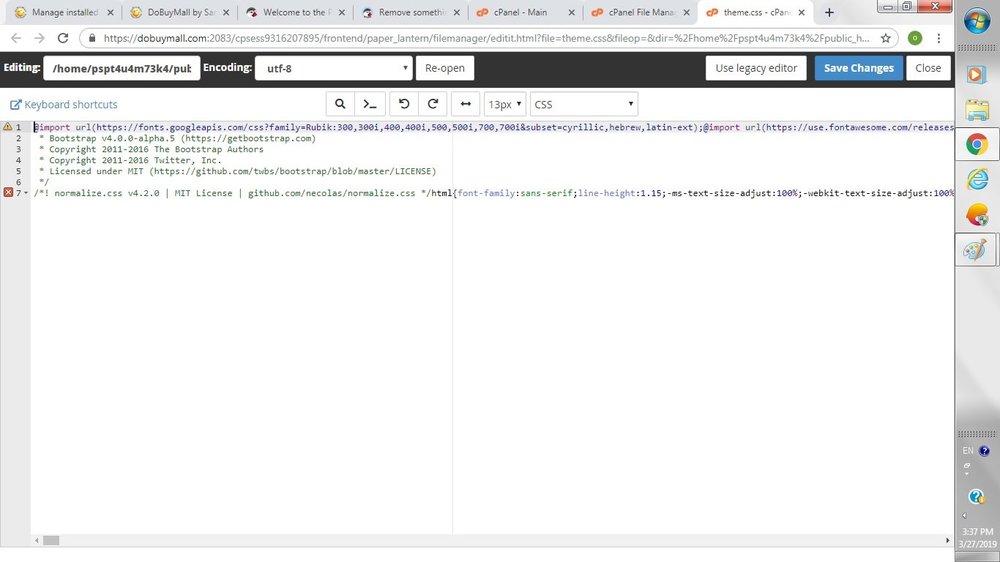Open Windows Explorer from taskbar
Image resolution: width=1000 pixels, height=562 pixels.
coord(976,110)
